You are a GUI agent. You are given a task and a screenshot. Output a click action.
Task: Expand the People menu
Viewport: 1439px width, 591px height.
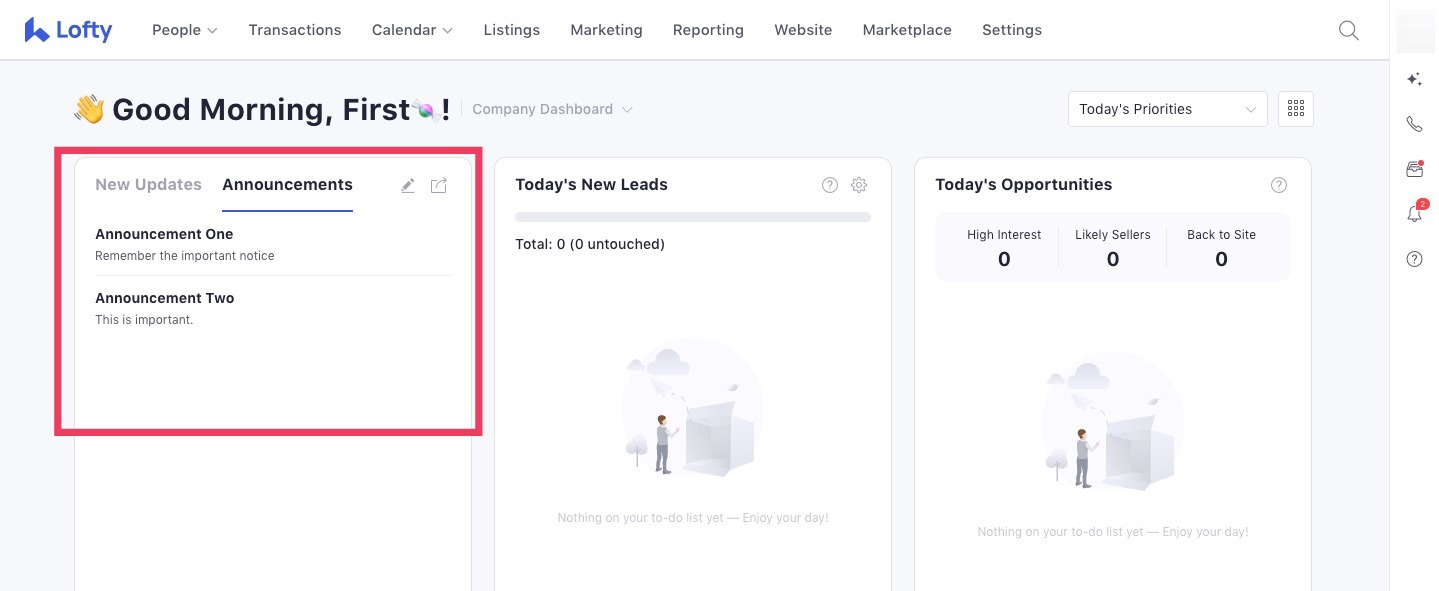point(184,30)
